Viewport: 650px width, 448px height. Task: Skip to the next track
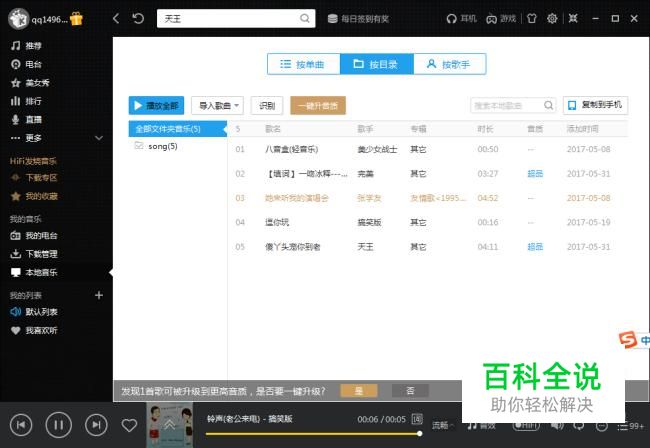point(96,425)
